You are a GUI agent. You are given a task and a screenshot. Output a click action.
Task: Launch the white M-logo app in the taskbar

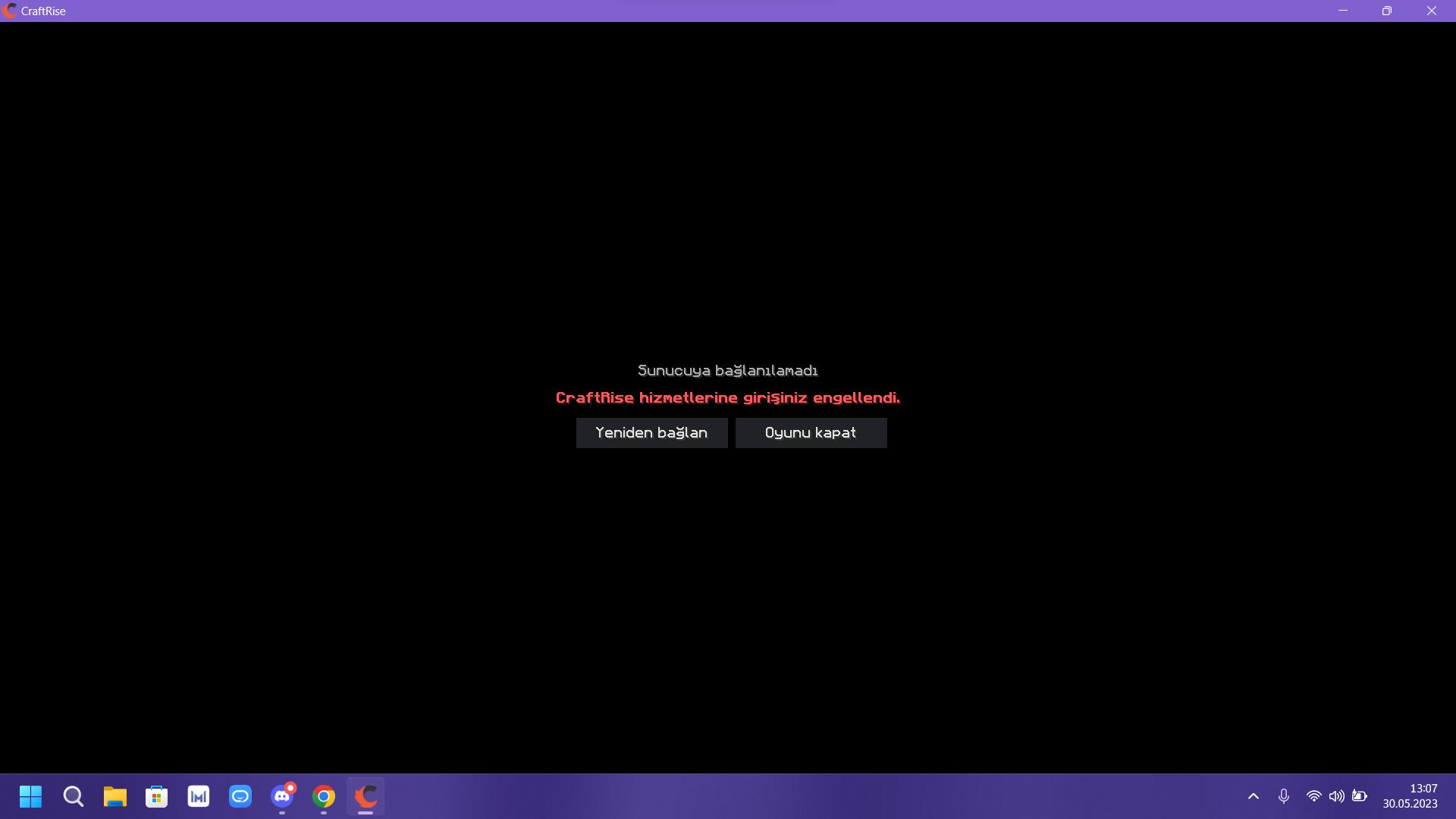coord(199,796)
